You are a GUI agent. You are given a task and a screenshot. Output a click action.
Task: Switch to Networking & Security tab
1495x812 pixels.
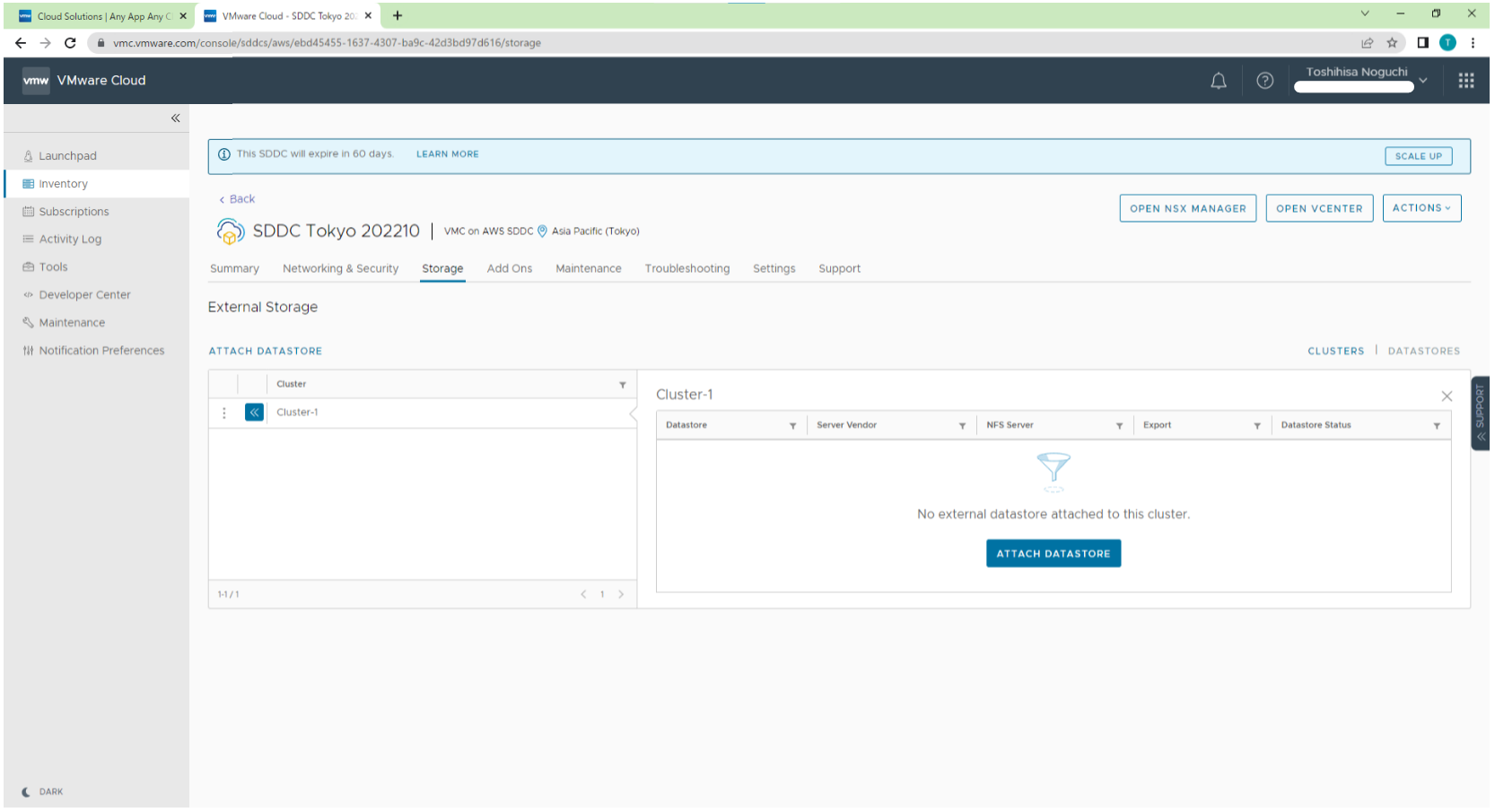[x=340, y=269]
